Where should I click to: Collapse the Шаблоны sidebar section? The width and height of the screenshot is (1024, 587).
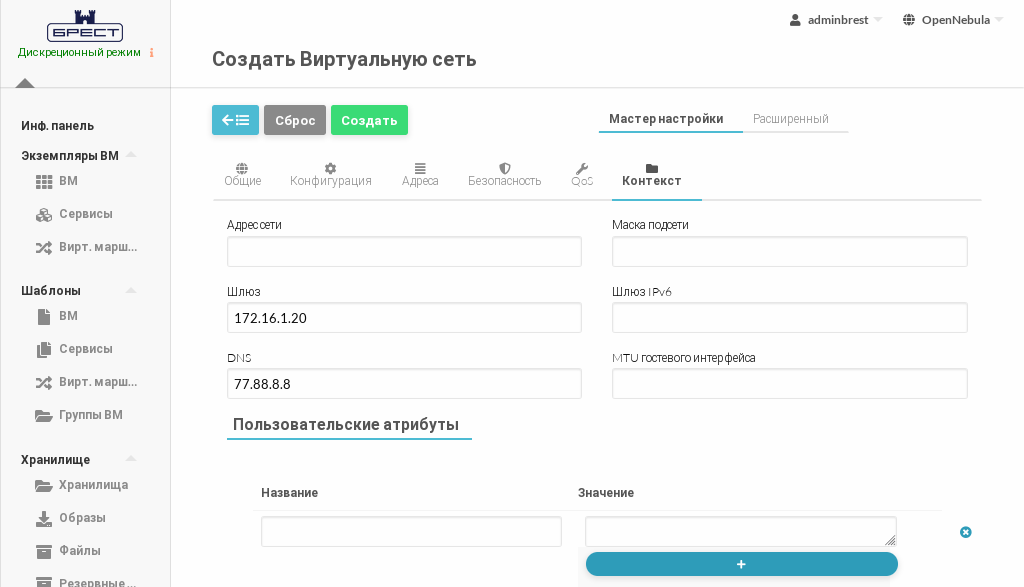(130, 291)
